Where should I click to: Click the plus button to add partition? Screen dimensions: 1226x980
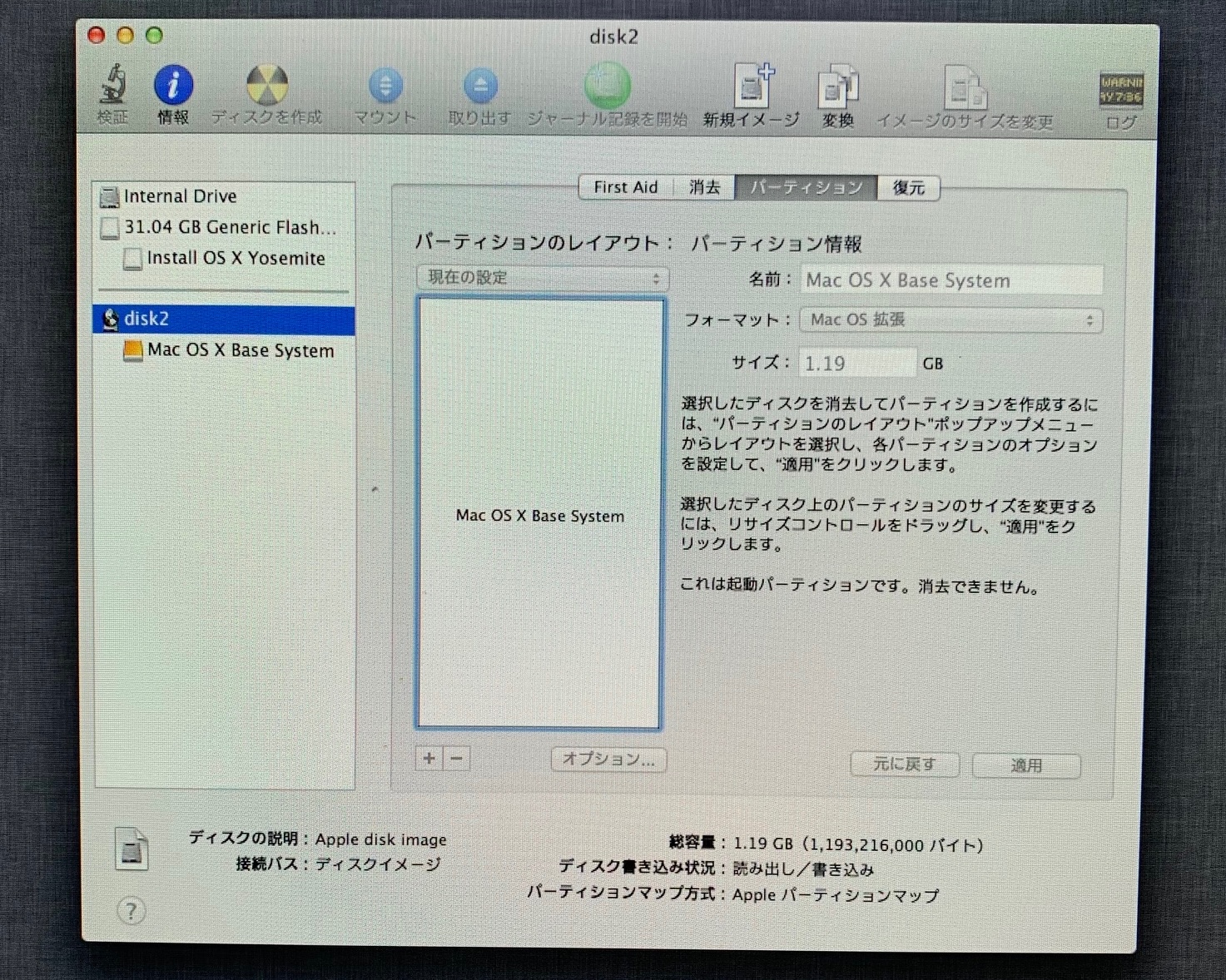tap(429, 759)
